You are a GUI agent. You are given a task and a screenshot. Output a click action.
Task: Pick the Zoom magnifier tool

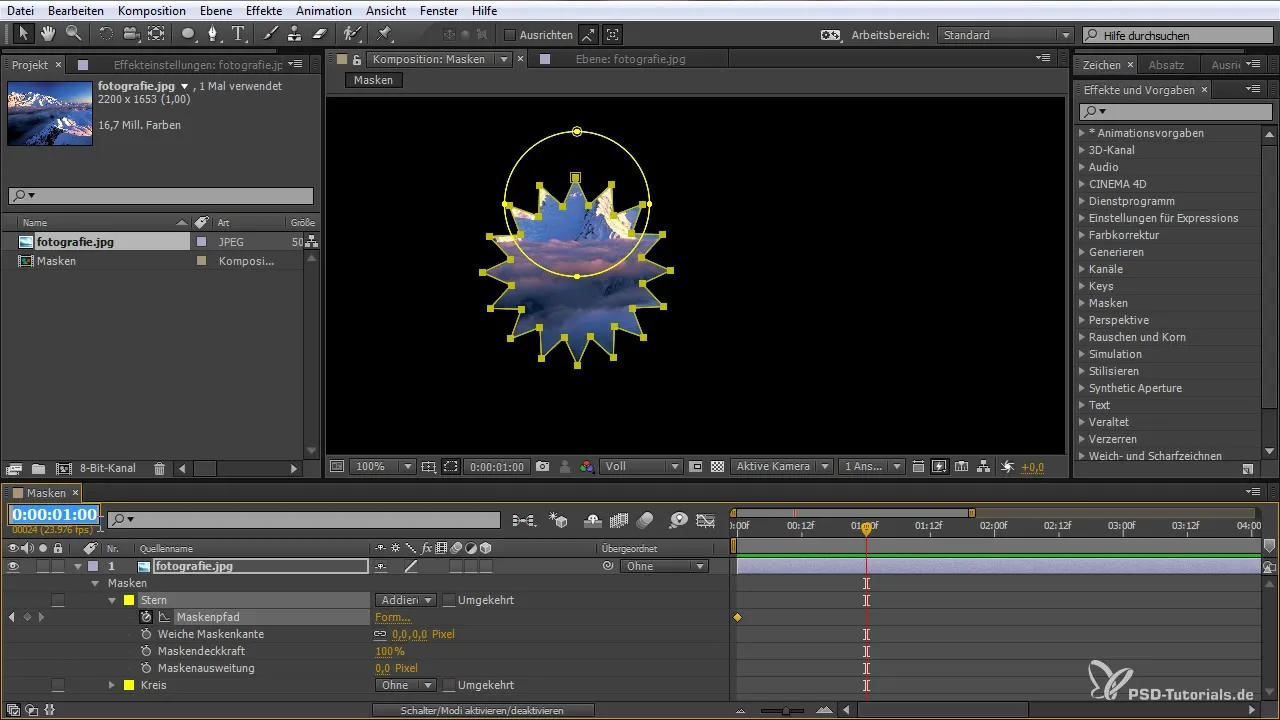pos(73,34)
